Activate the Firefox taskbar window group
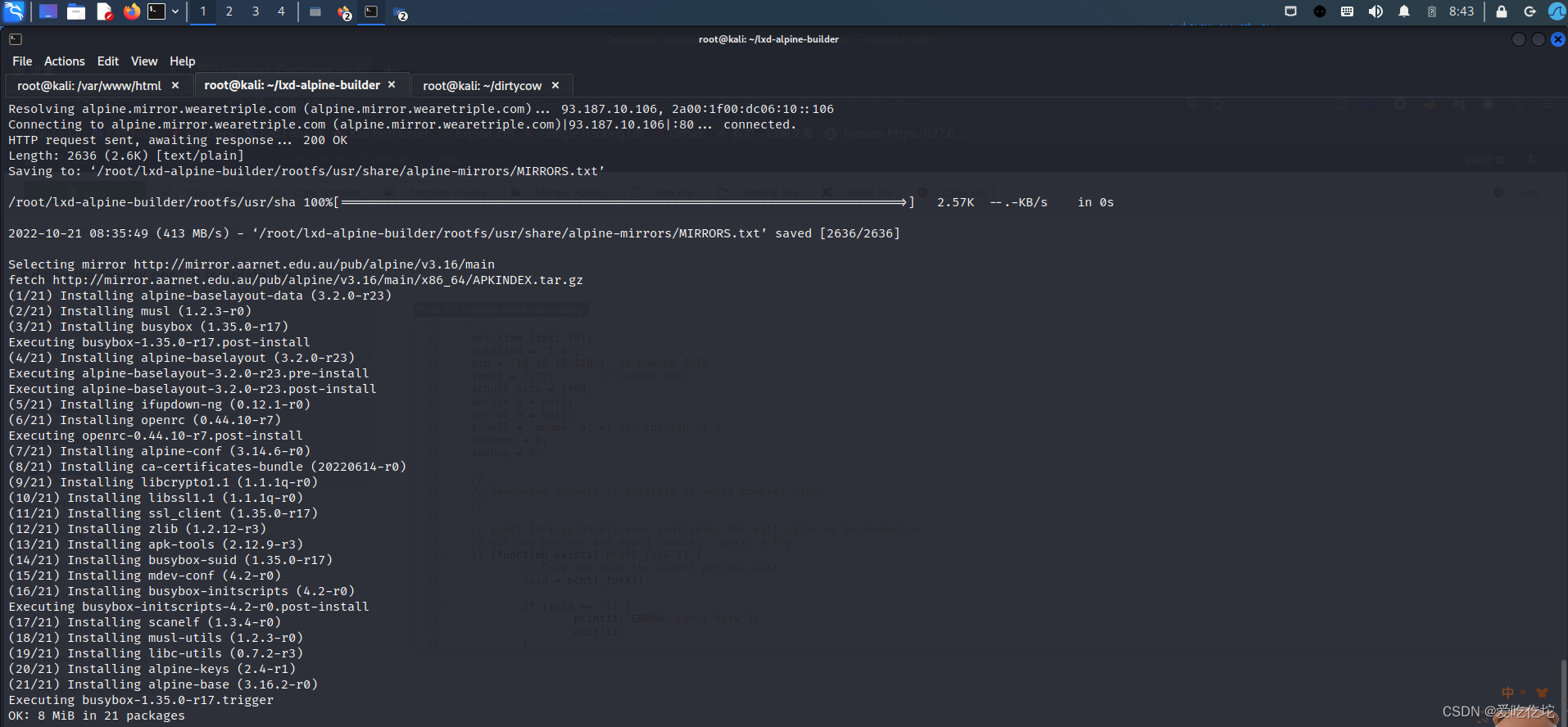Image resolution: width=1568 pixels, height=727 pixels. [x=344, y=11]
